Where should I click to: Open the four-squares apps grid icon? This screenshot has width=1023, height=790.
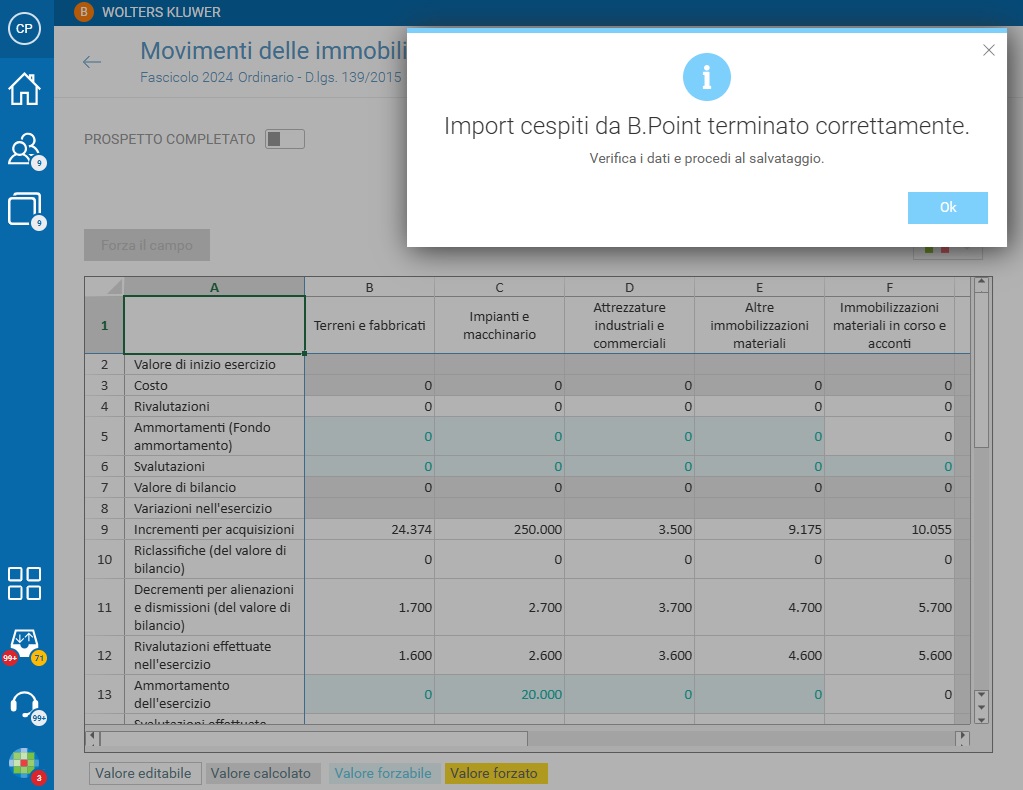24,583
